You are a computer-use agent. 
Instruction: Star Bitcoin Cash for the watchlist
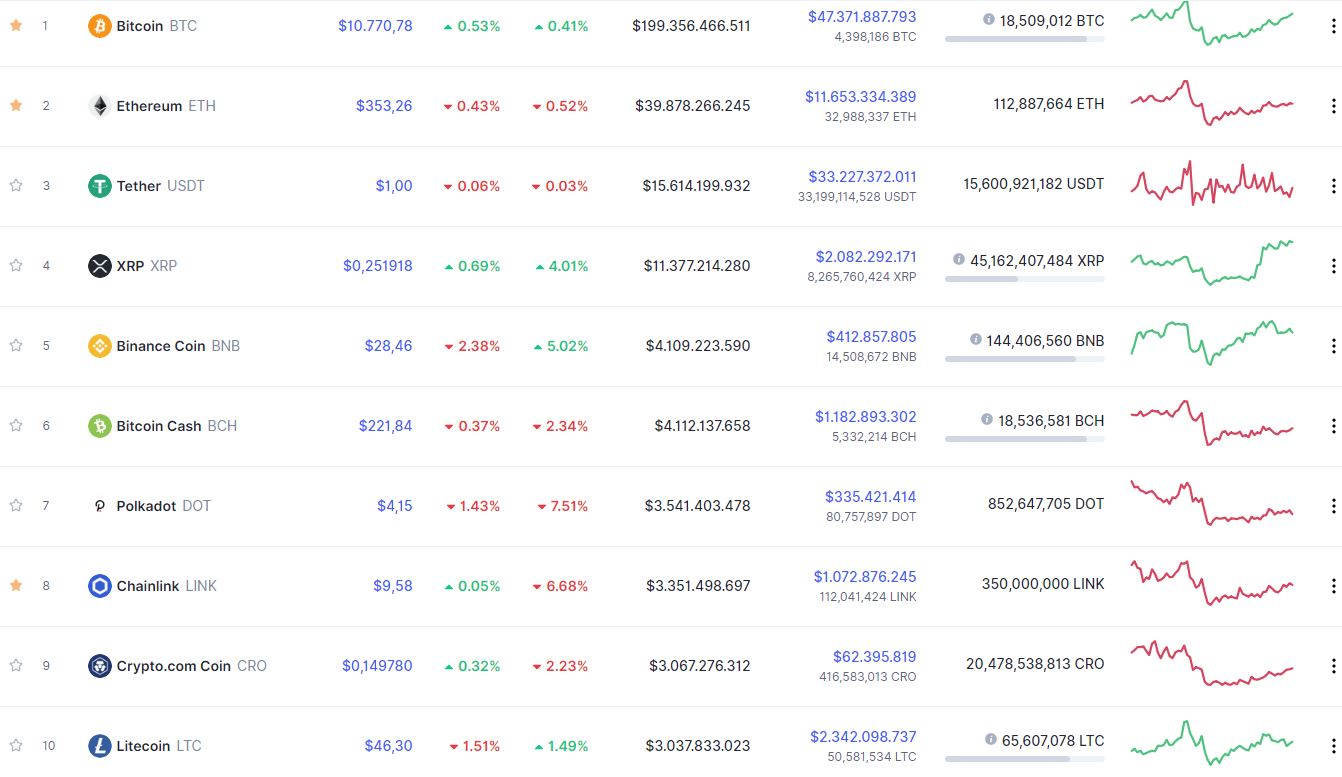point(16,425)
